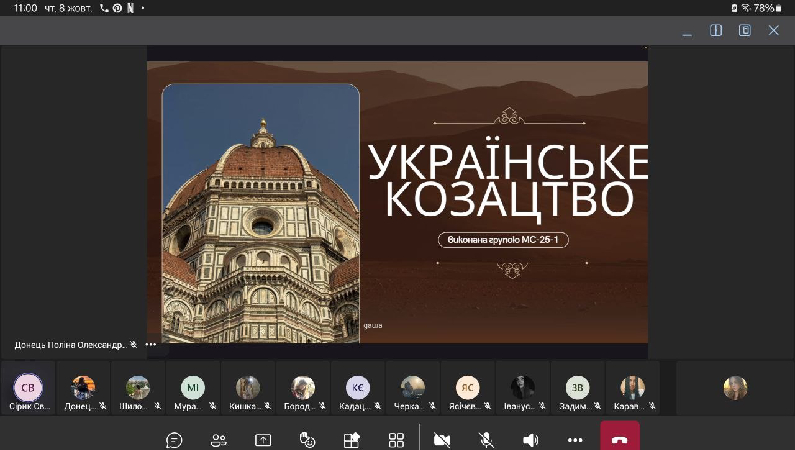The height and width of the screenshot is (450, 795).
Task: Select the Івануо participant tile
Action: click(523, 388)
